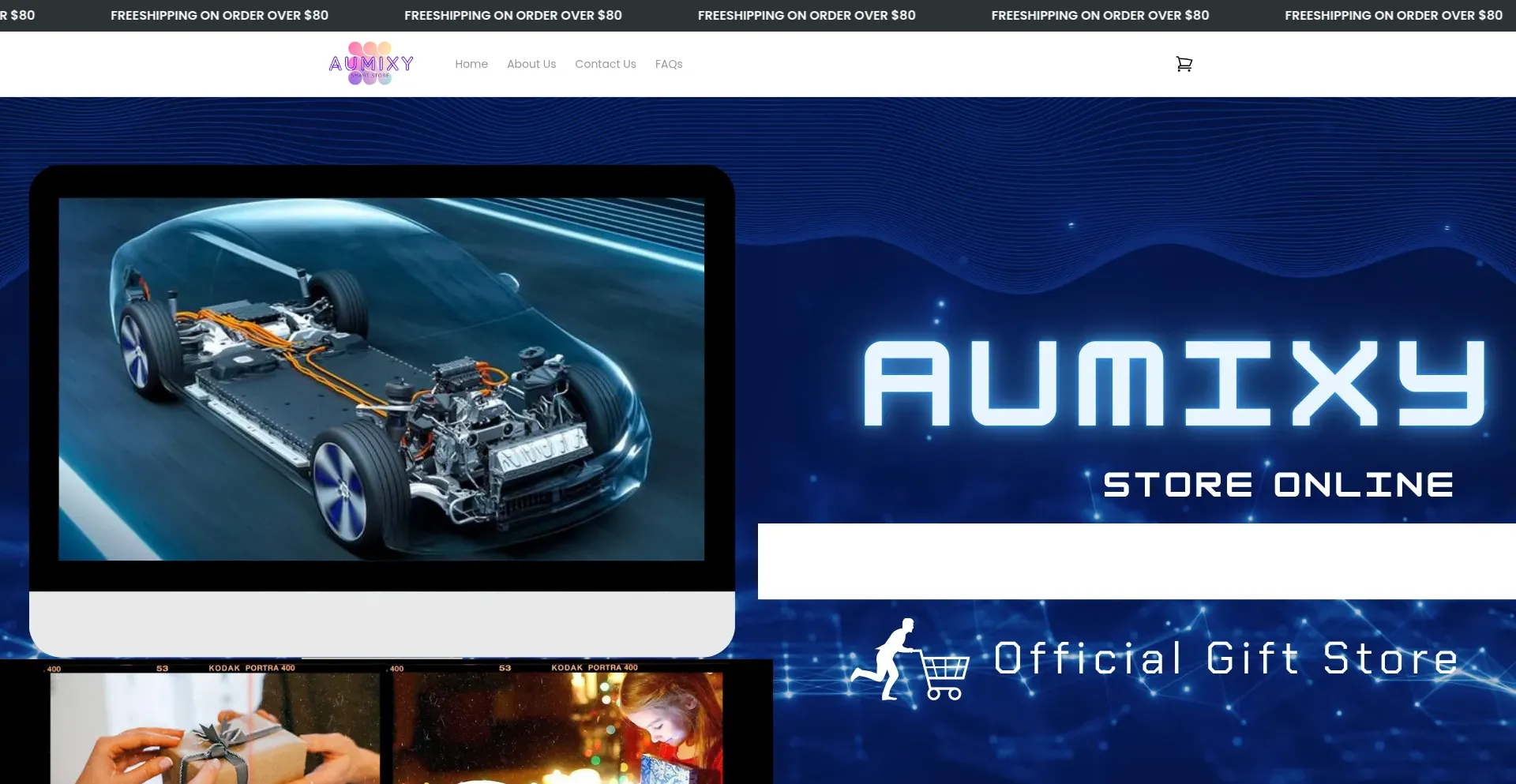Click the STORE ONLINE banner text

coord(1278,485)
